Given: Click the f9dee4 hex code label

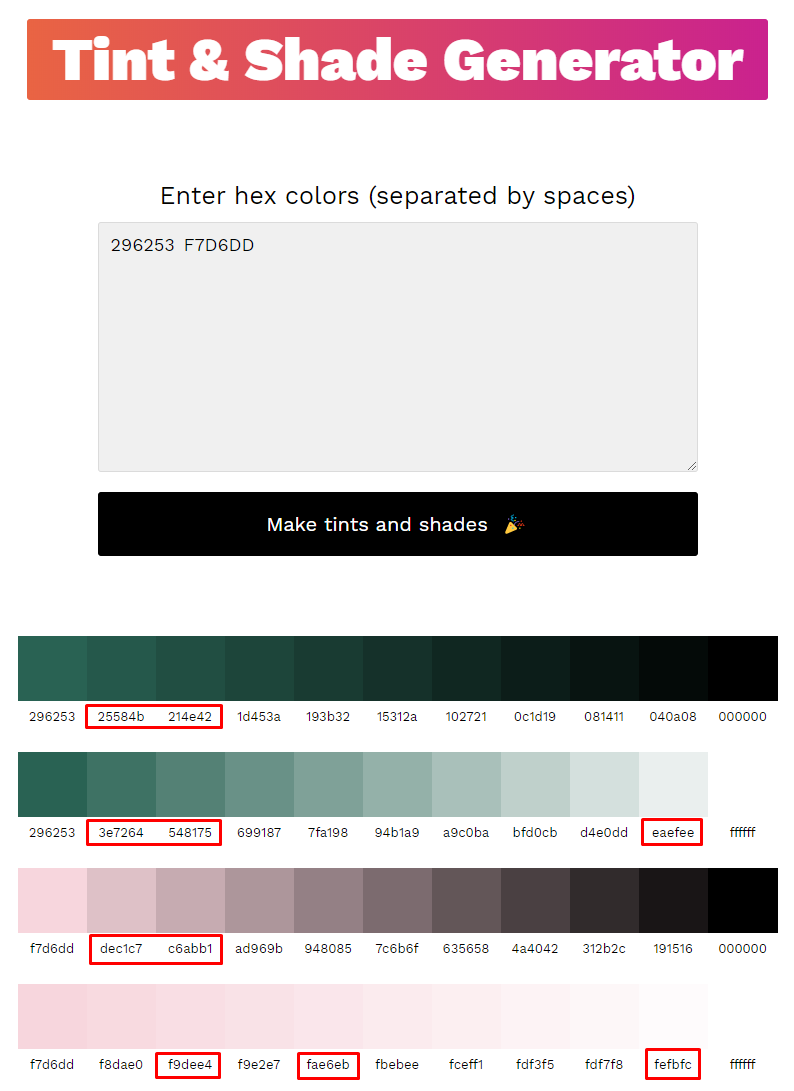Looking at the screenshot, I should pyautogui.click(x=190, y=1065).
